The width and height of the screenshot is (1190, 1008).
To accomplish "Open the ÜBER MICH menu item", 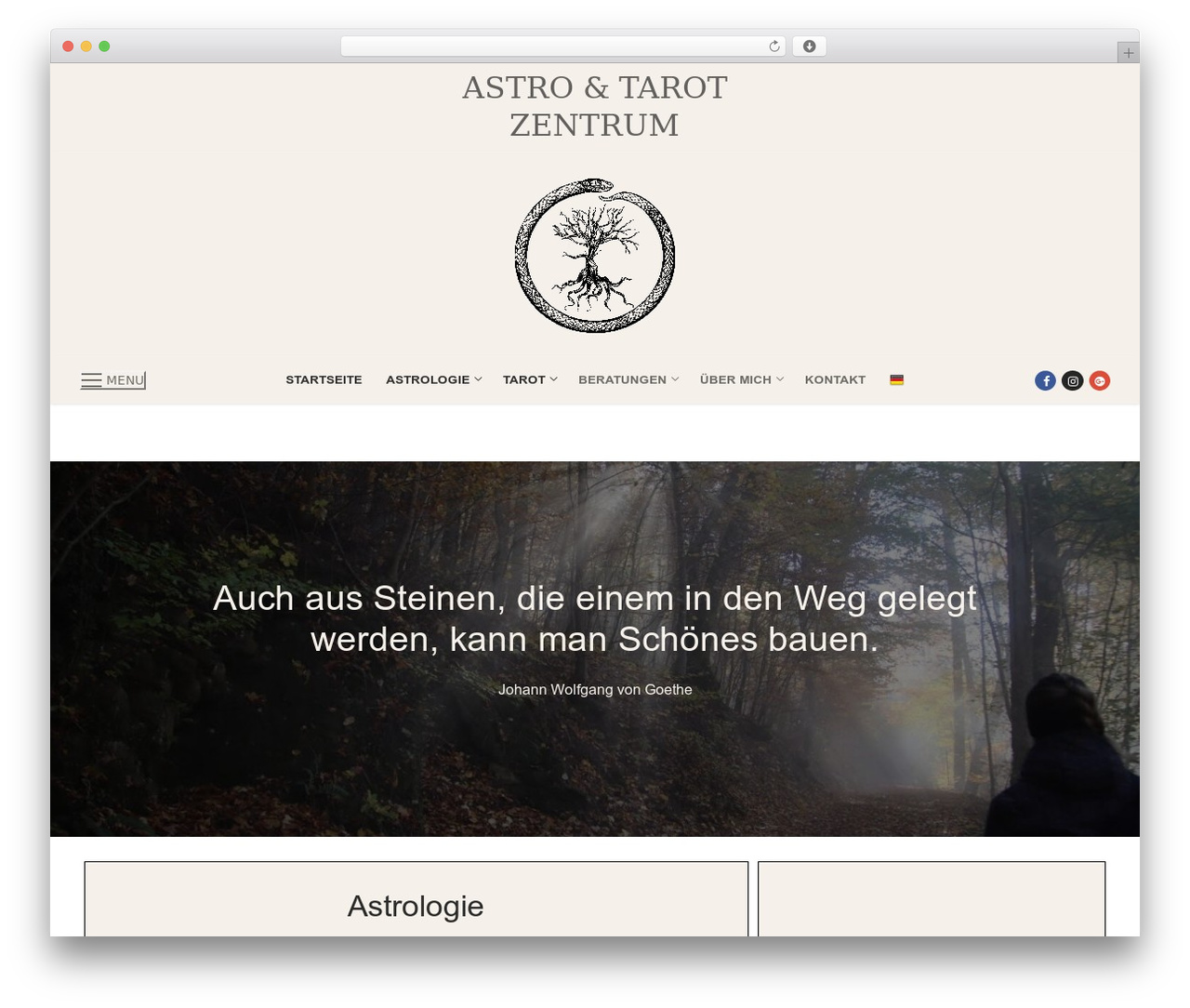I will [735, 379].
